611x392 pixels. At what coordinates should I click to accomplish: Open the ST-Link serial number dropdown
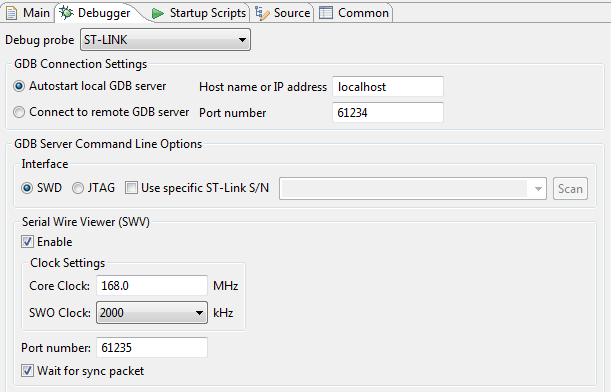(x=413, y=189)
